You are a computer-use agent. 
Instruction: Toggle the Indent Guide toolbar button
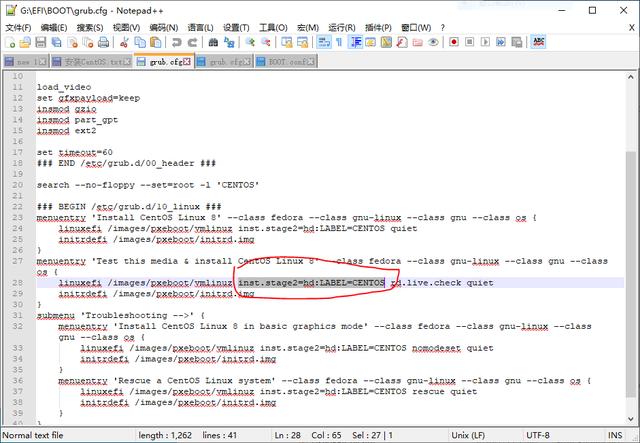tap(355, 42)
